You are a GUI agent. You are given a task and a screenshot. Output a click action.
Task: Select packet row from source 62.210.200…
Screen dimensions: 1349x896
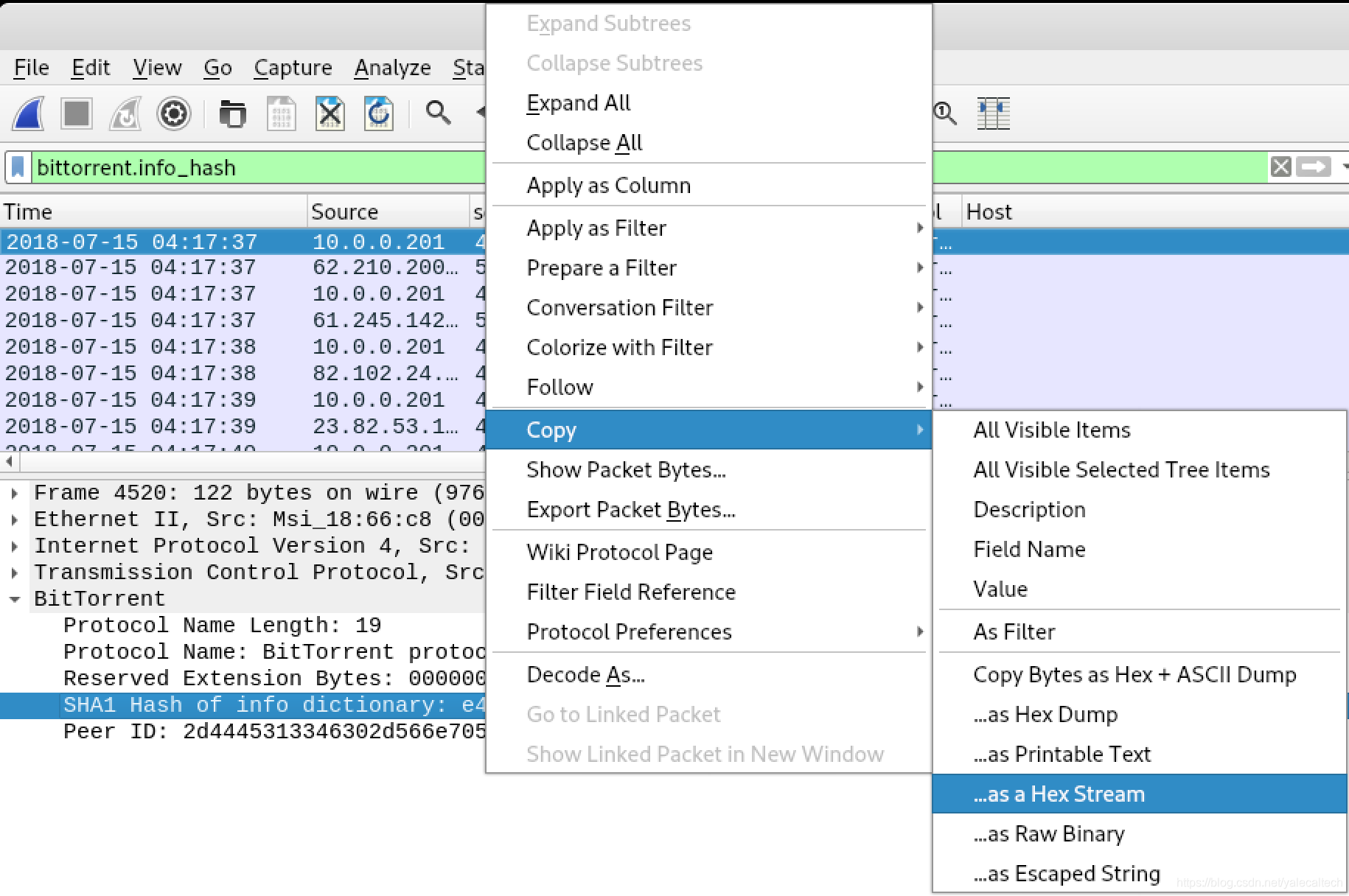click(243, 267)
